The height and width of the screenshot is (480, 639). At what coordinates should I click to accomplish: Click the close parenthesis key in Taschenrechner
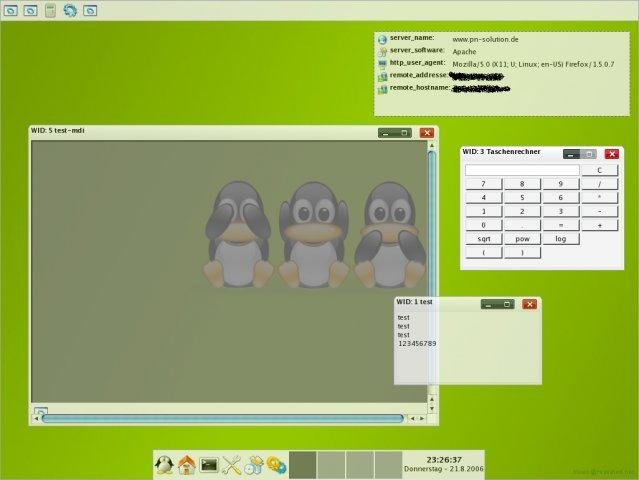point(522,253)
